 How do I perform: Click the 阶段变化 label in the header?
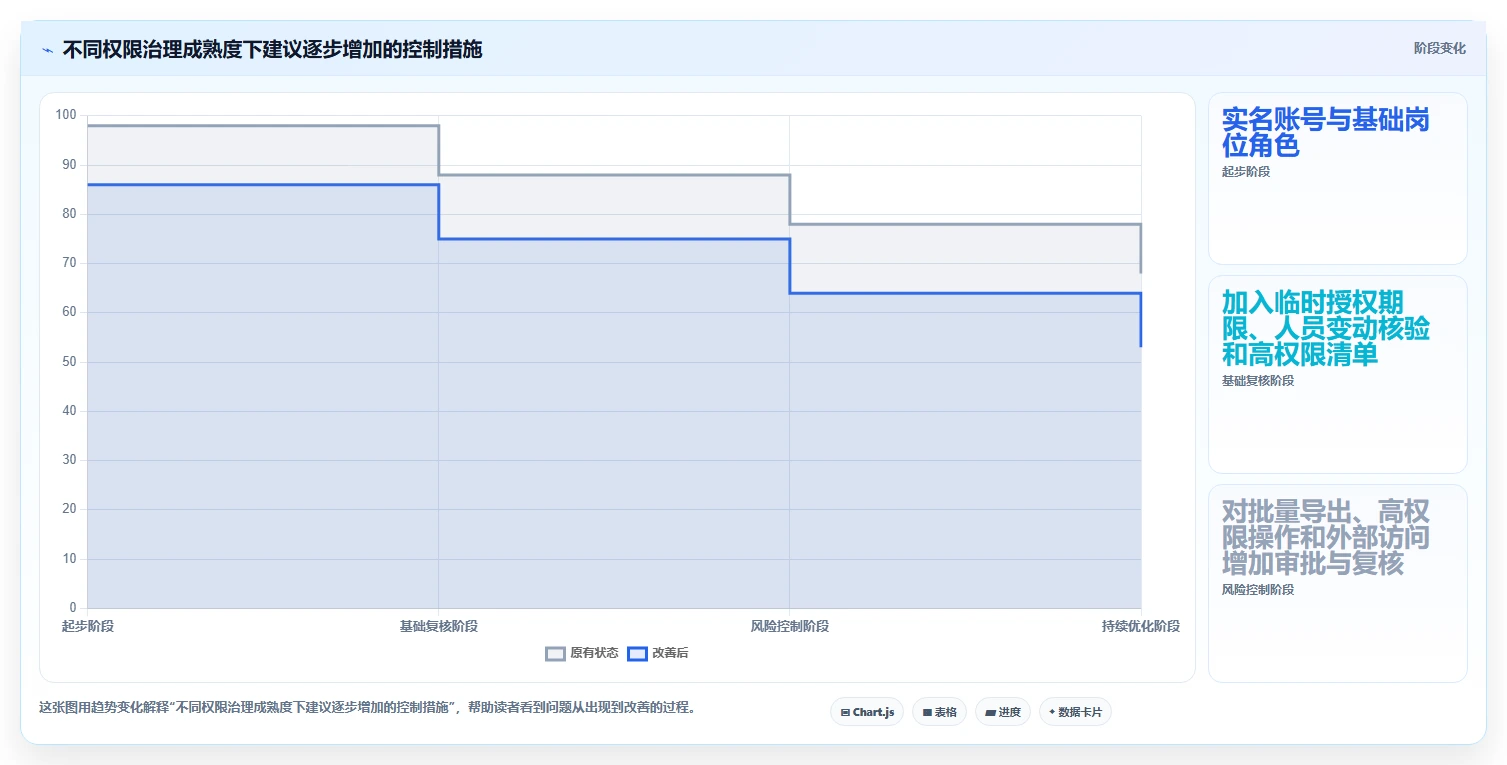click(1440, 48)
